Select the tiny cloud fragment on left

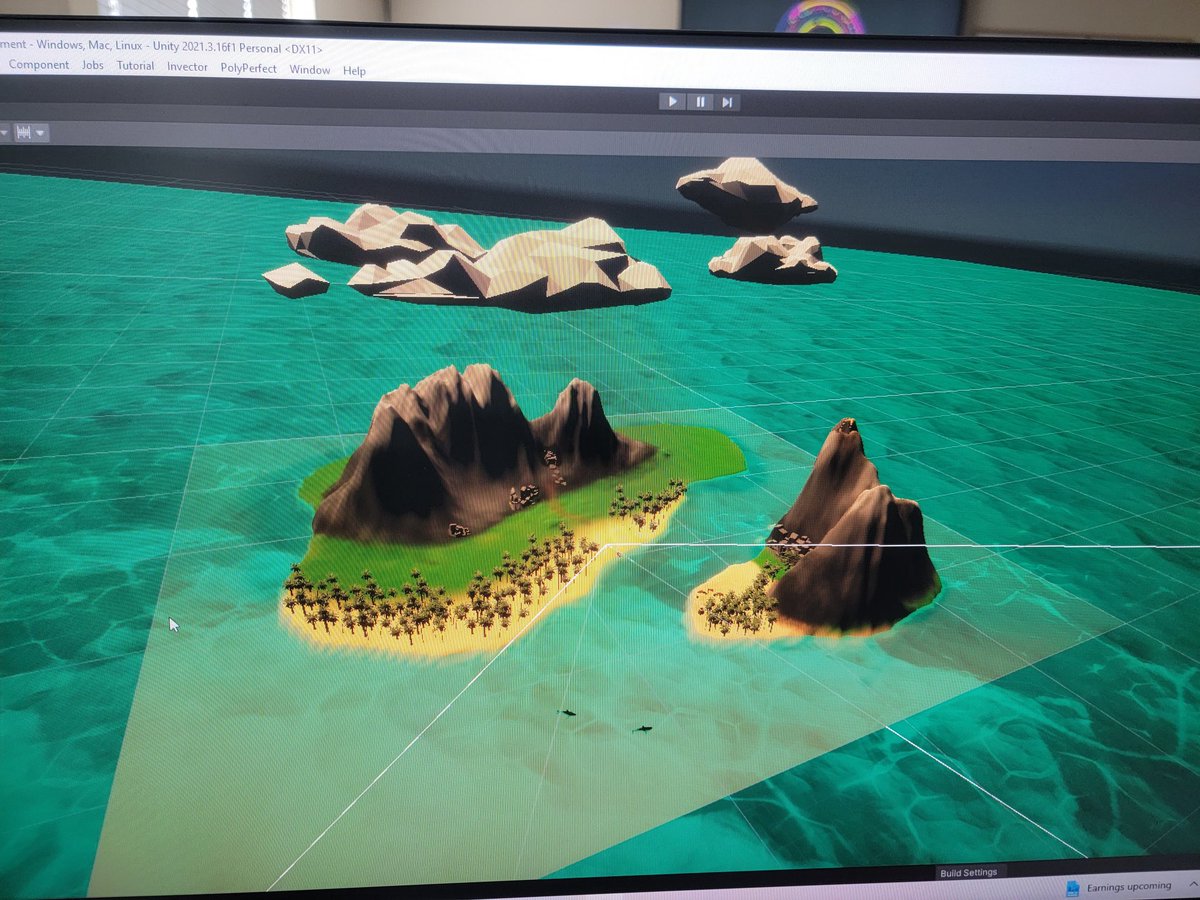[x=295, y=280]
